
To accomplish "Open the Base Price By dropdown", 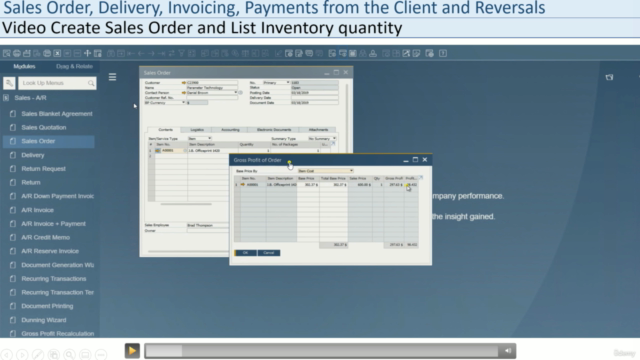I will coord(351,171).
